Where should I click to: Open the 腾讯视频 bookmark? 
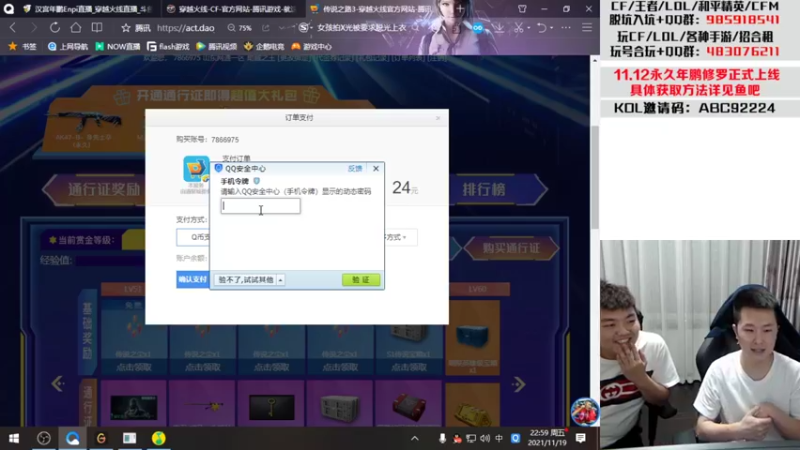(x=217, y=46)
